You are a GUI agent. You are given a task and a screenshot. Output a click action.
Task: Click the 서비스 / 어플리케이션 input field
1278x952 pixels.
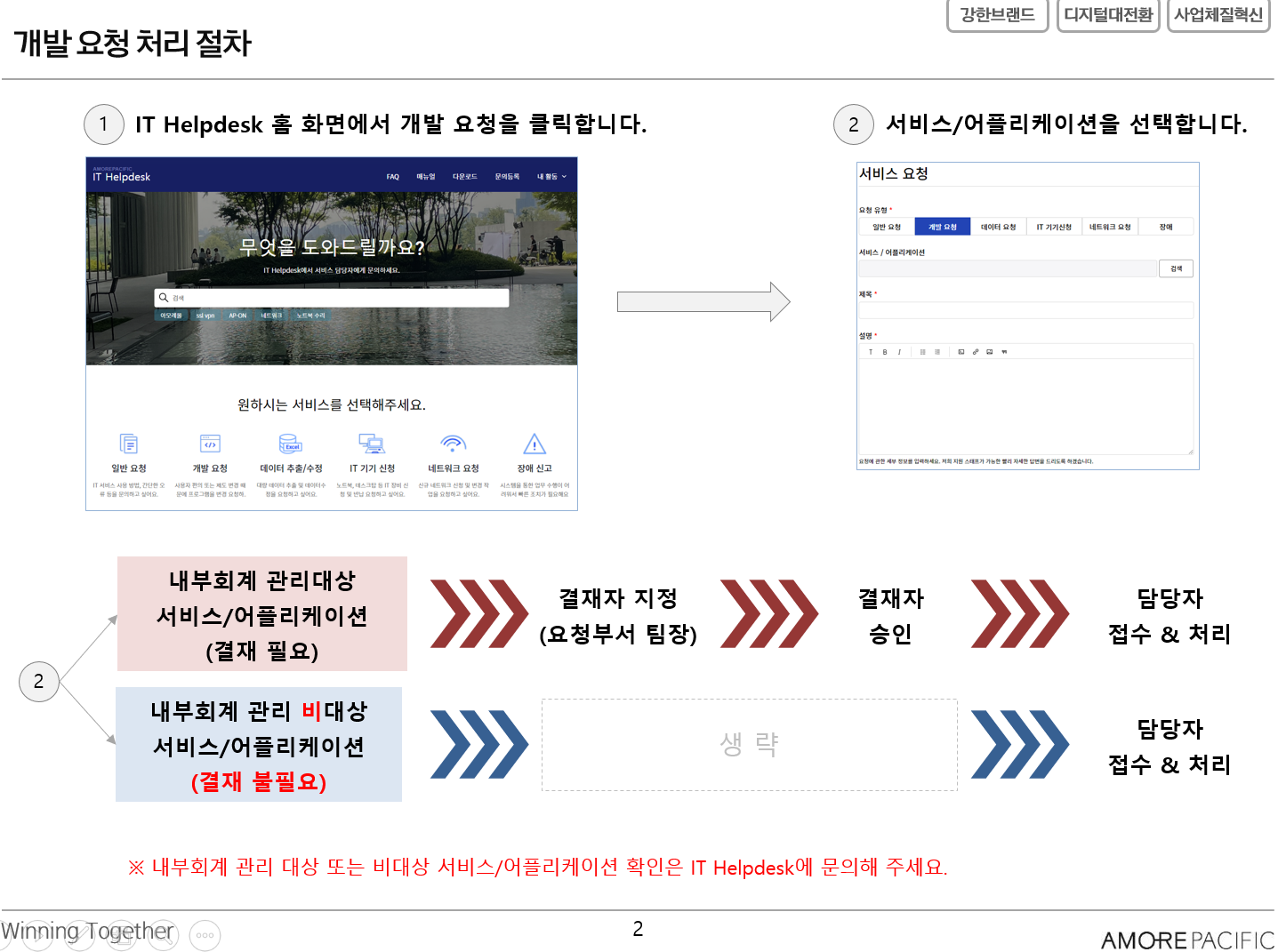(1007, 268)
